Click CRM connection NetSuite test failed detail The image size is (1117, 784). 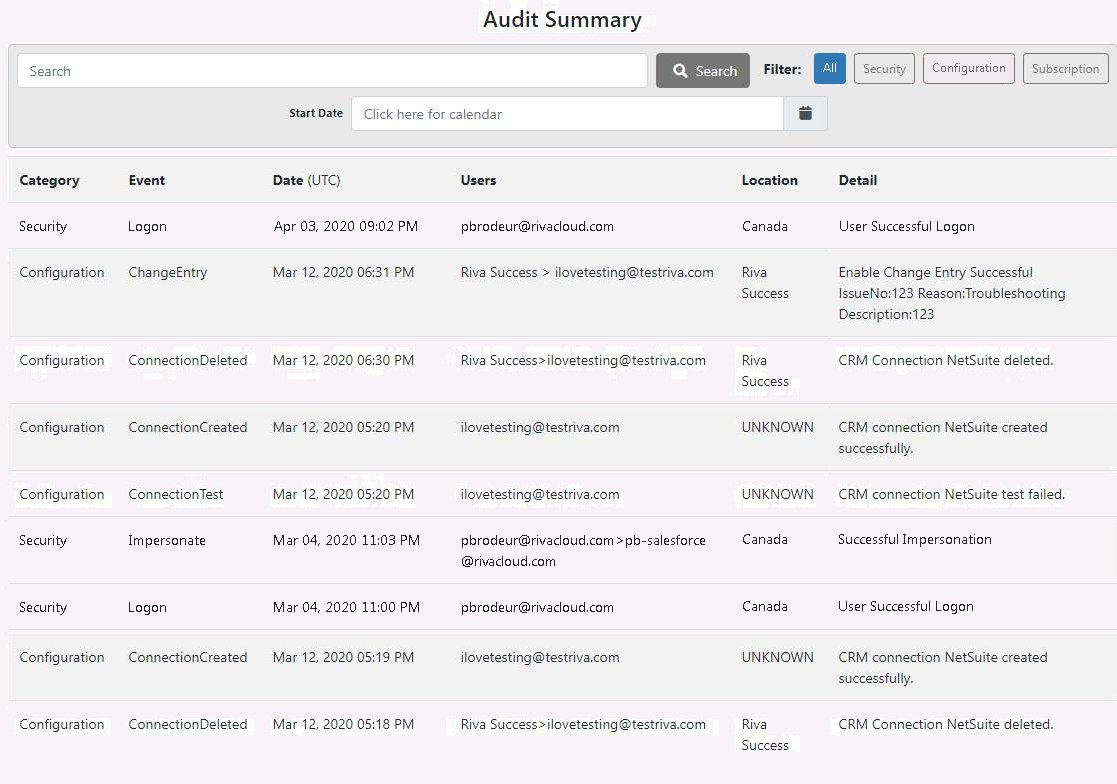click(951, 494)
